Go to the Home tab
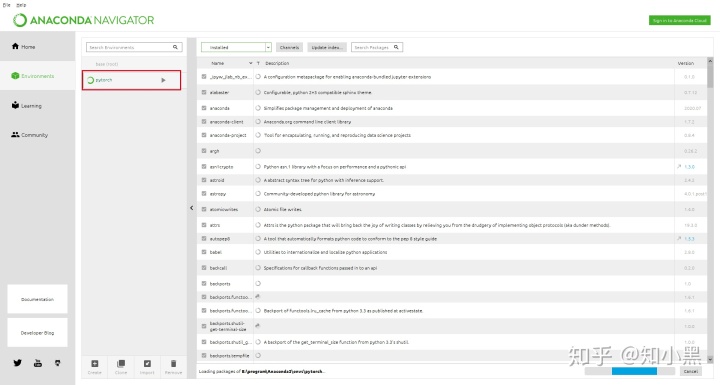Screen dimensions: 720x385 [37, 46]
